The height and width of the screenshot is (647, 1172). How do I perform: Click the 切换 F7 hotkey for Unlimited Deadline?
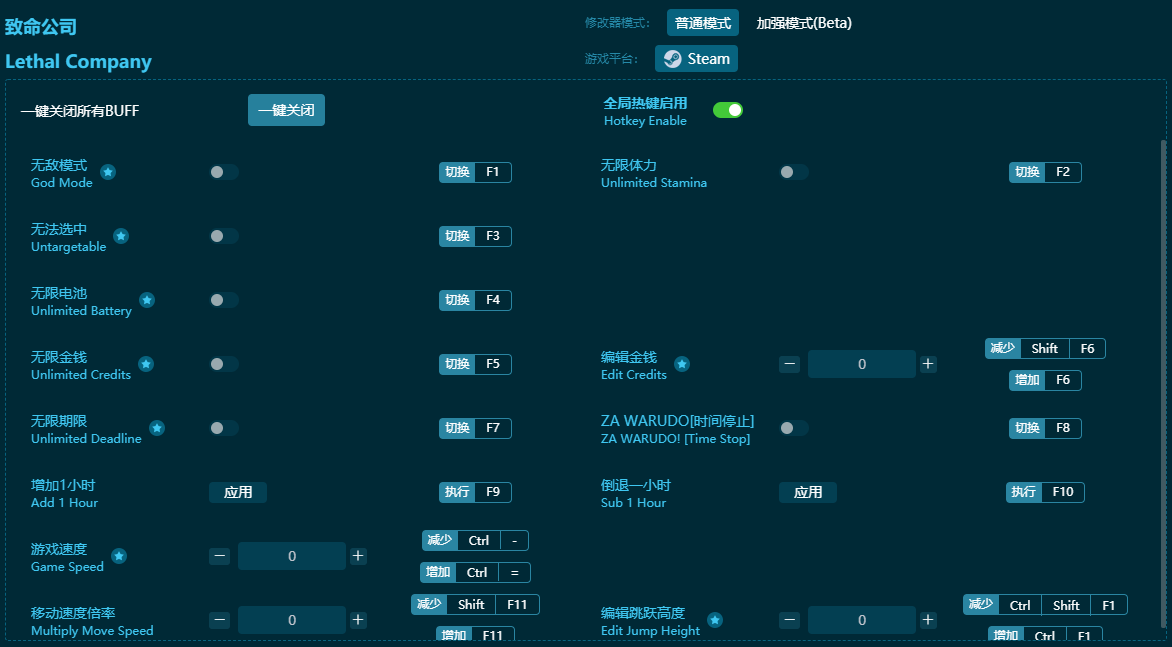point(475,428)
